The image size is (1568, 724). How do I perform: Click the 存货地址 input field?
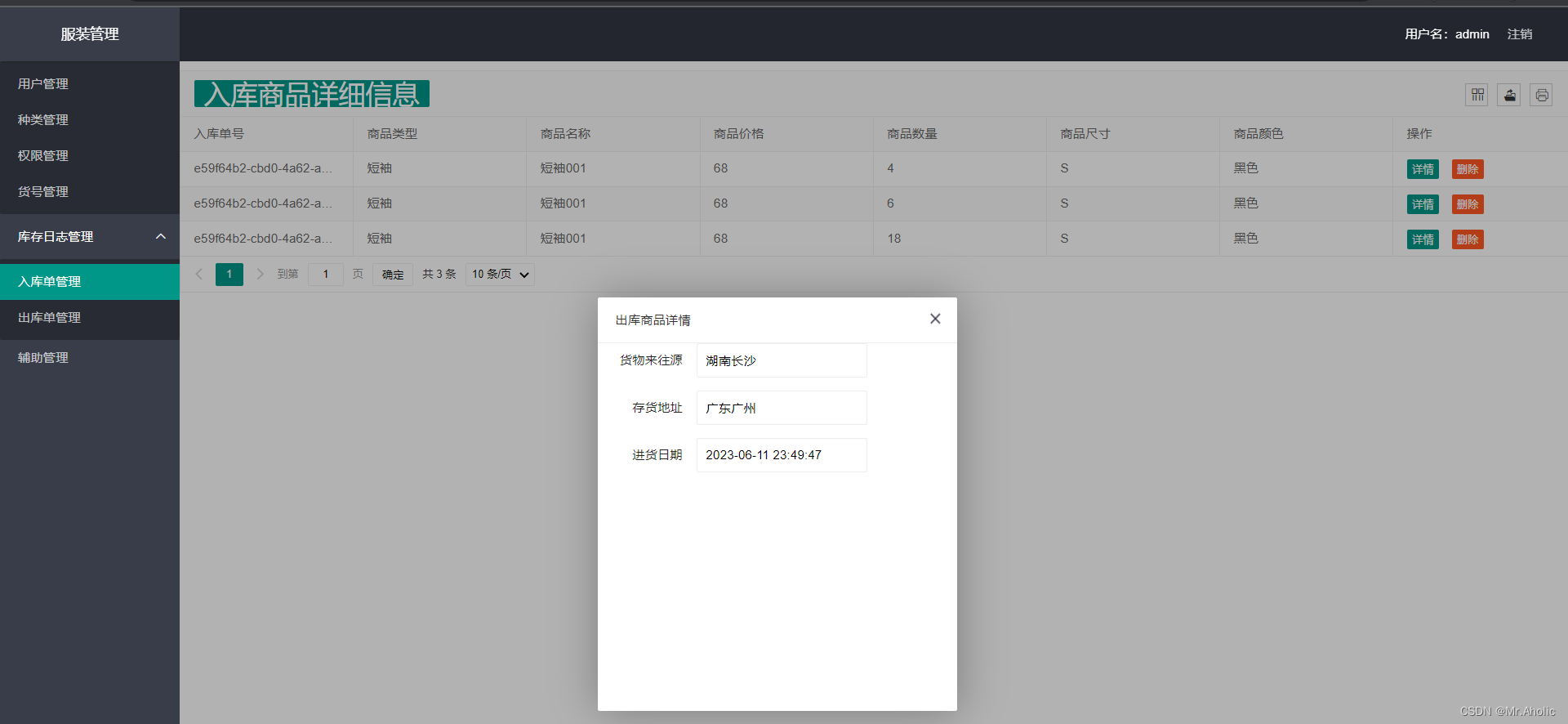tap(782, 408)
